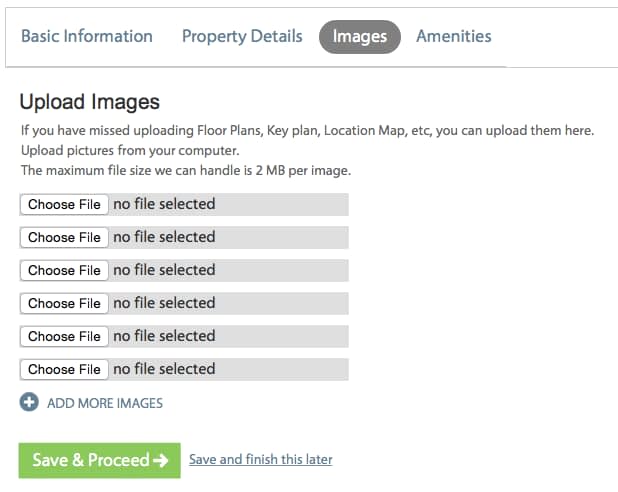Viewport: 618px width, 492px height.
Task: Click the last 'no file selected' field
Action: coord(184,369)
